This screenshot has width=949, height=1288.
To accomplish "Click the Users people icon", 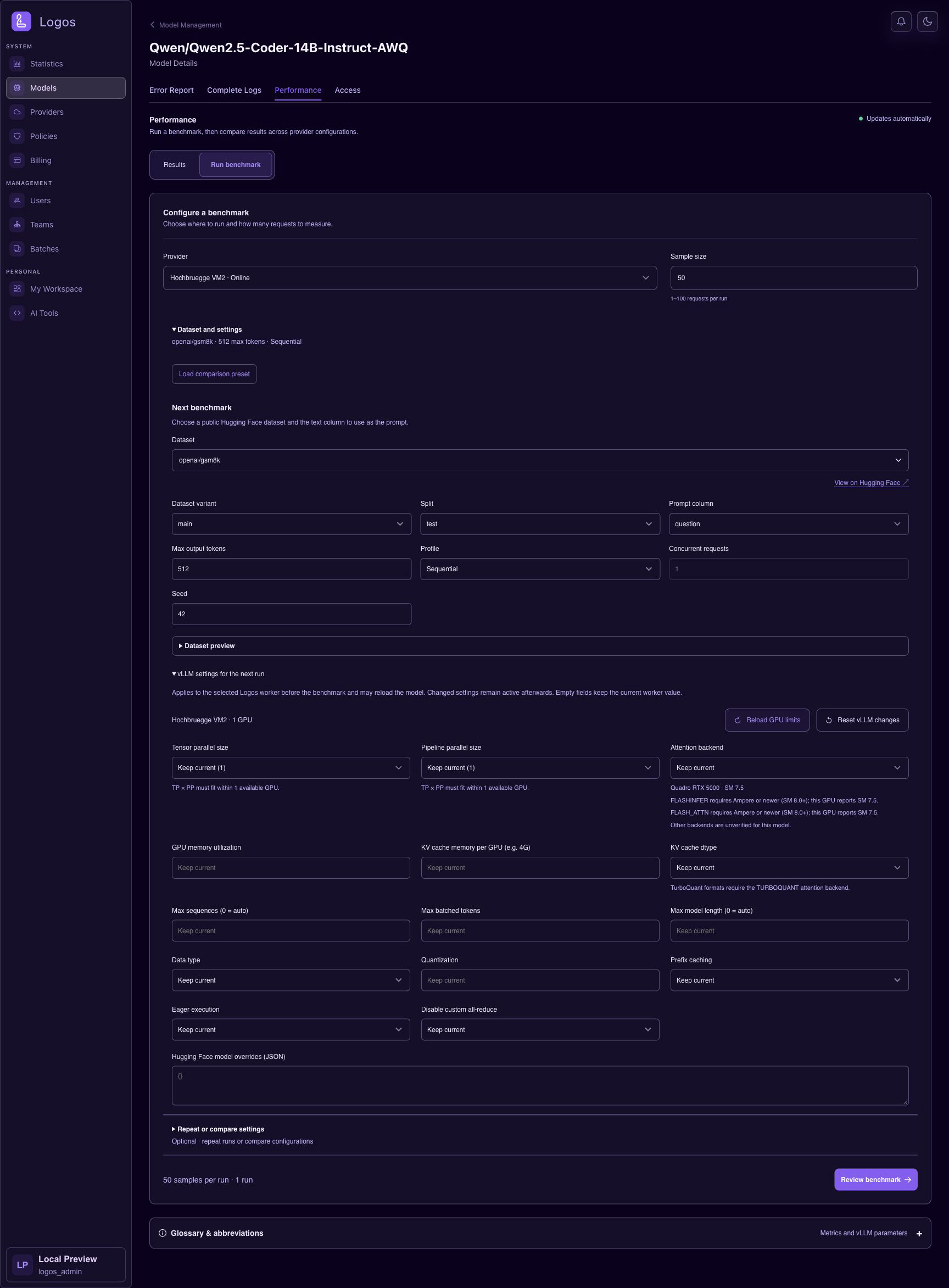I will 17,200.
